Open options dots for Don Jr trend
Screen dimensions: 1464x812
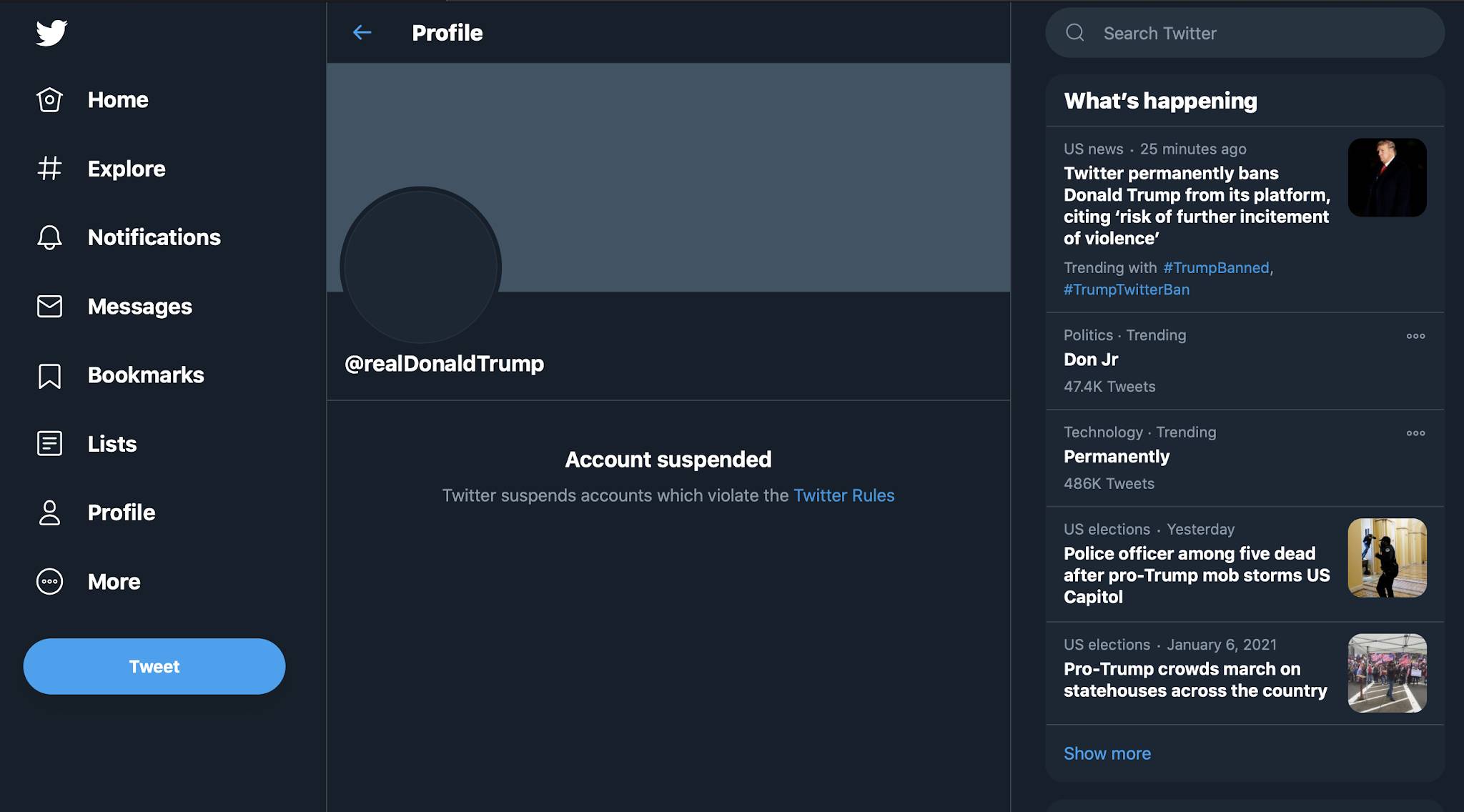pyautogui.click(x=1415, y=336)
